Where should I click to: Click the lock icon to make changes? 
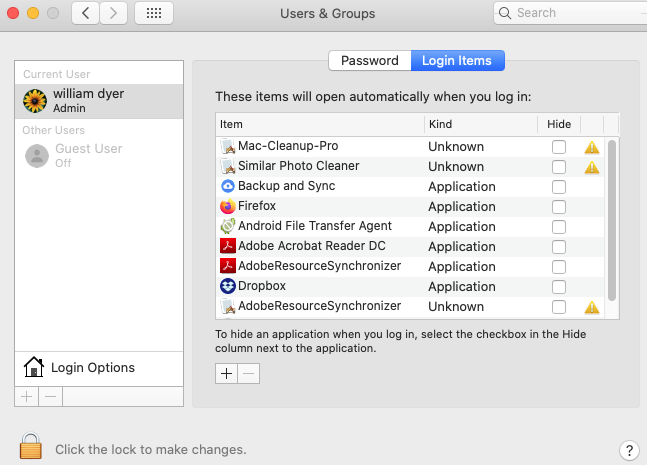coord(31,447)
